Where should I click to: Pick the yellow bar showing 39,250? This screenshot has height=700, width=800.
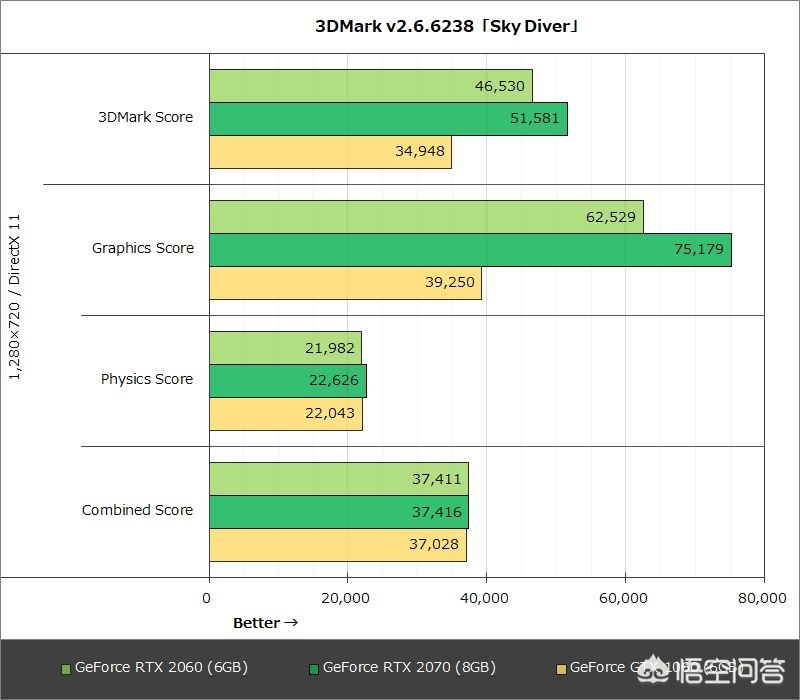click(345, 283)
